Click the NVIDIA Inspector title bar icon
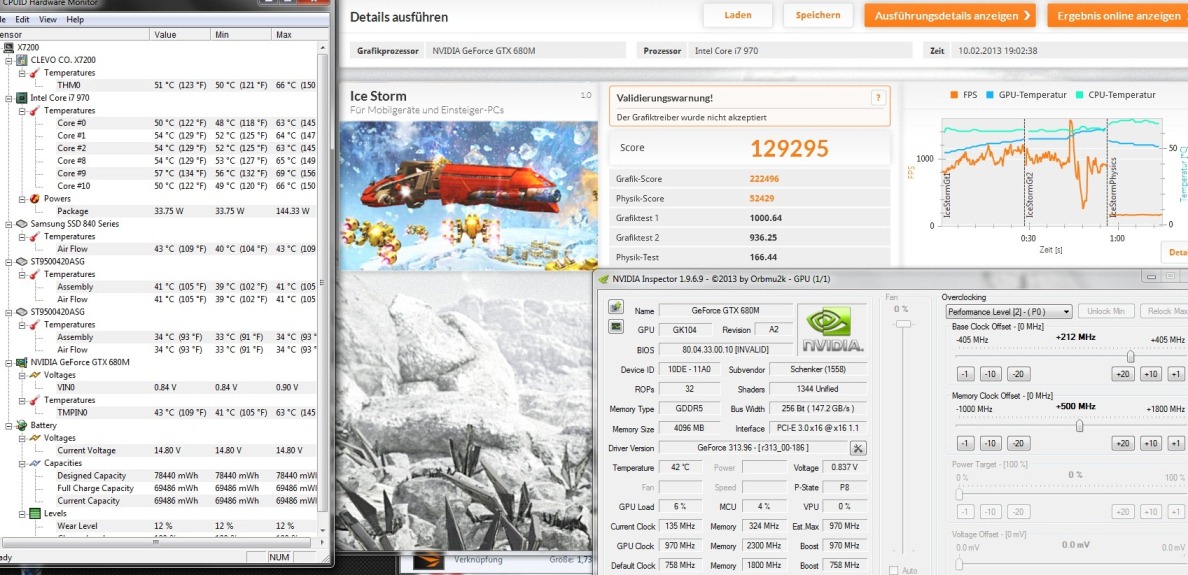This screenshot has height=575, width=1188. 603,278
